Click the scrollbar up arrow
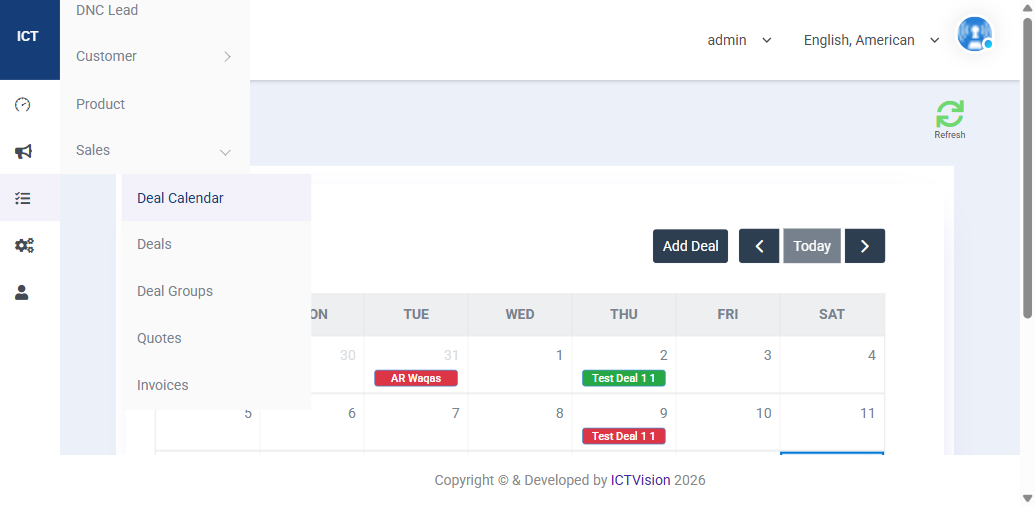 tap(1027, 7)
